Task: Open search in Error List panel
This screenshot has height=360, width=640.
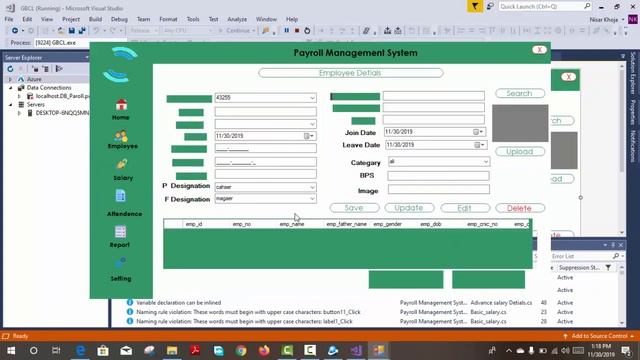Action: [x=616, y=256]
